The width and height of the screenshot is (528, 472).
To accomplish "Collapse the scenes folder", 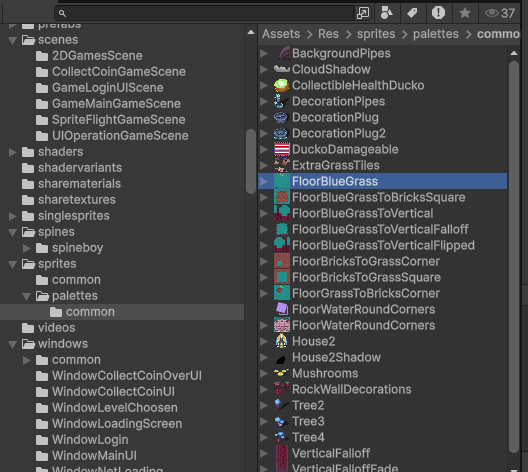I will 13,40.
